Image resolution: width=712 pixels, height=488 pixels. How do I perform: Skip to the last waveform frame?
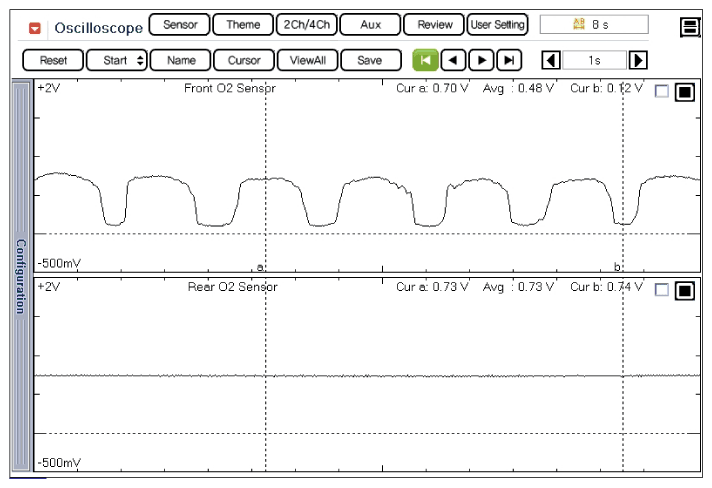(510, 60)
